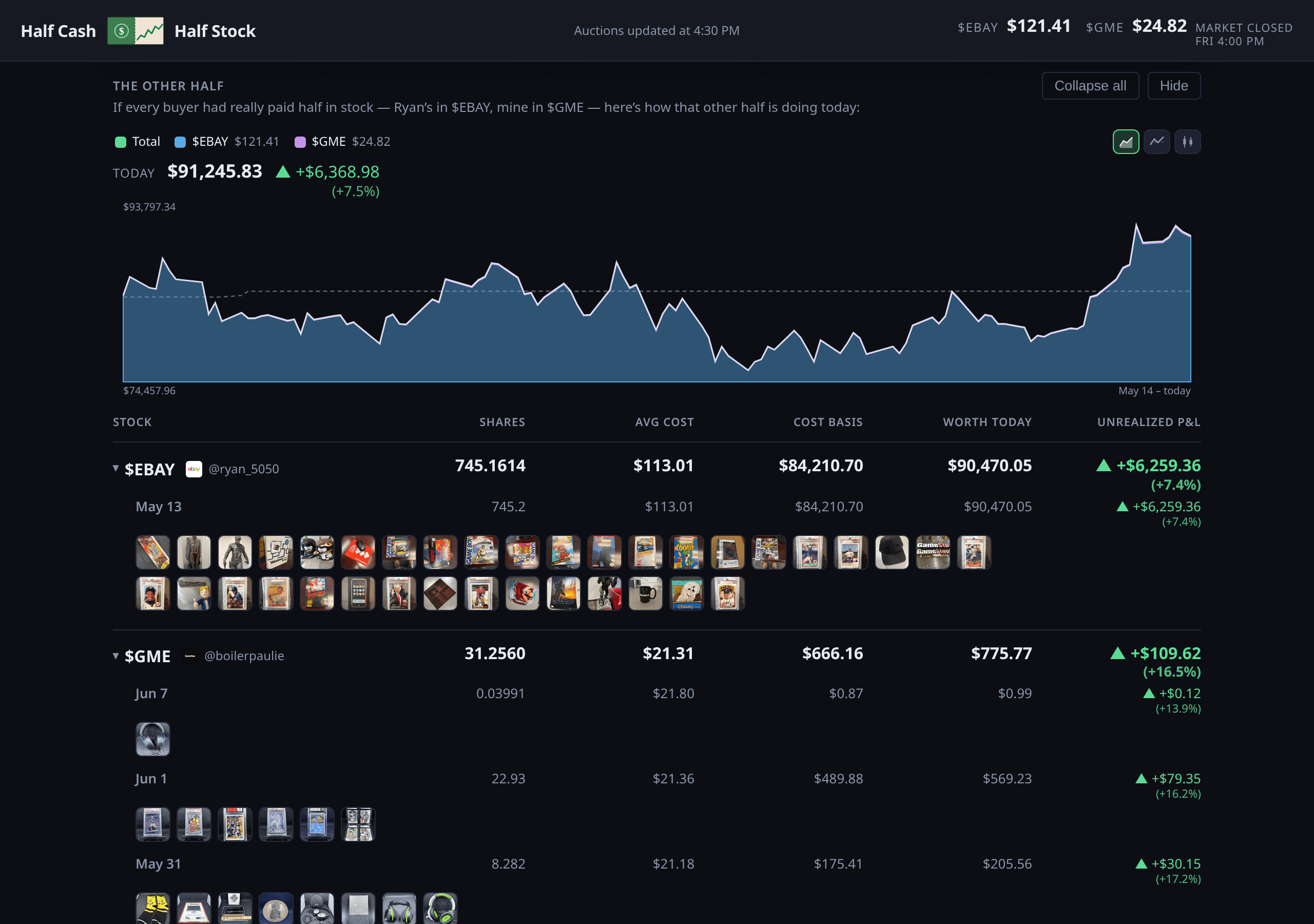
Task: Switch to the area chart view
Action: tap(1125, 141)
